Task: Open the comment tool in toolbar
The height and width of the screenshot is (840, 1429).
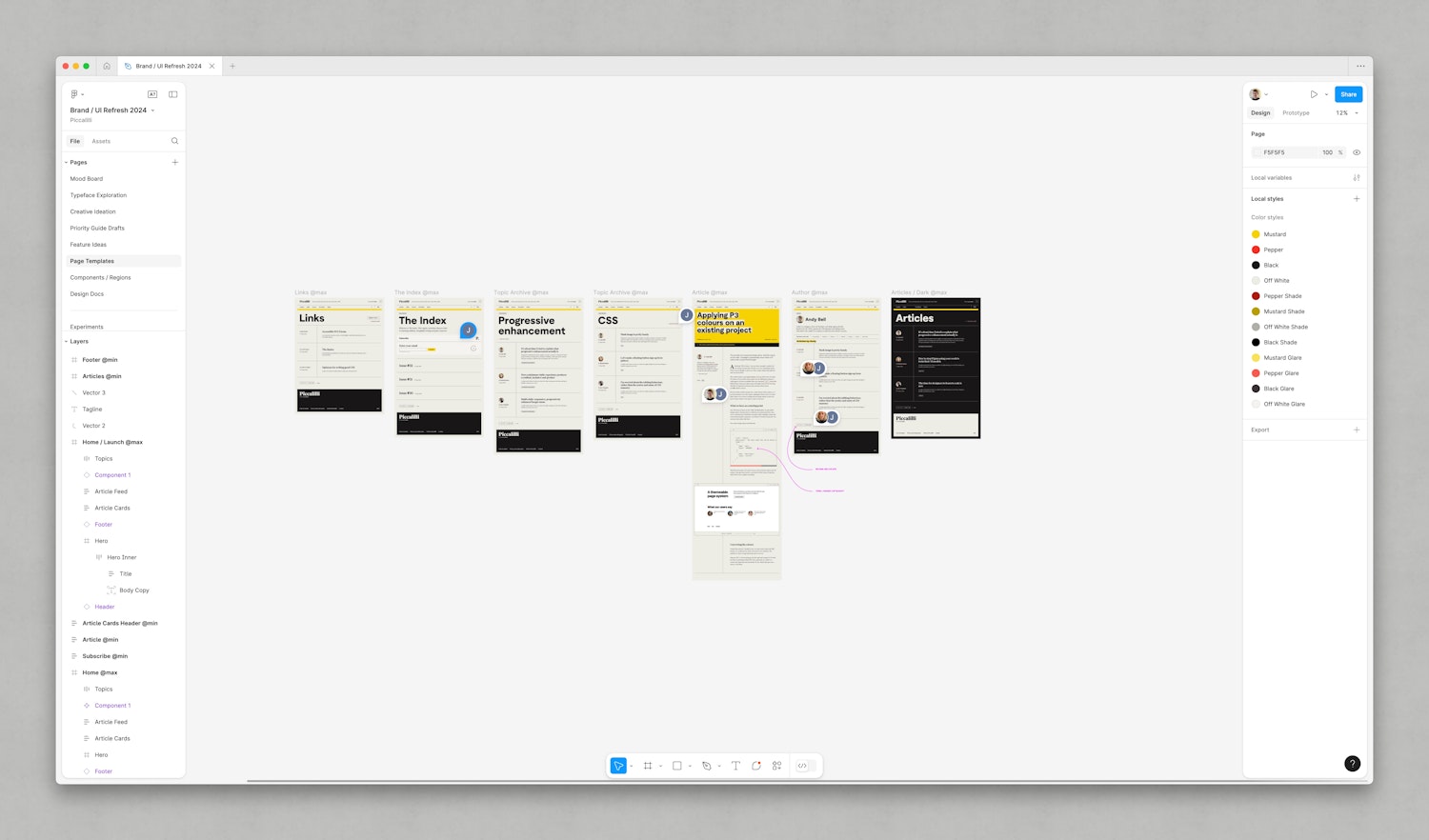Action: [756, 766]
